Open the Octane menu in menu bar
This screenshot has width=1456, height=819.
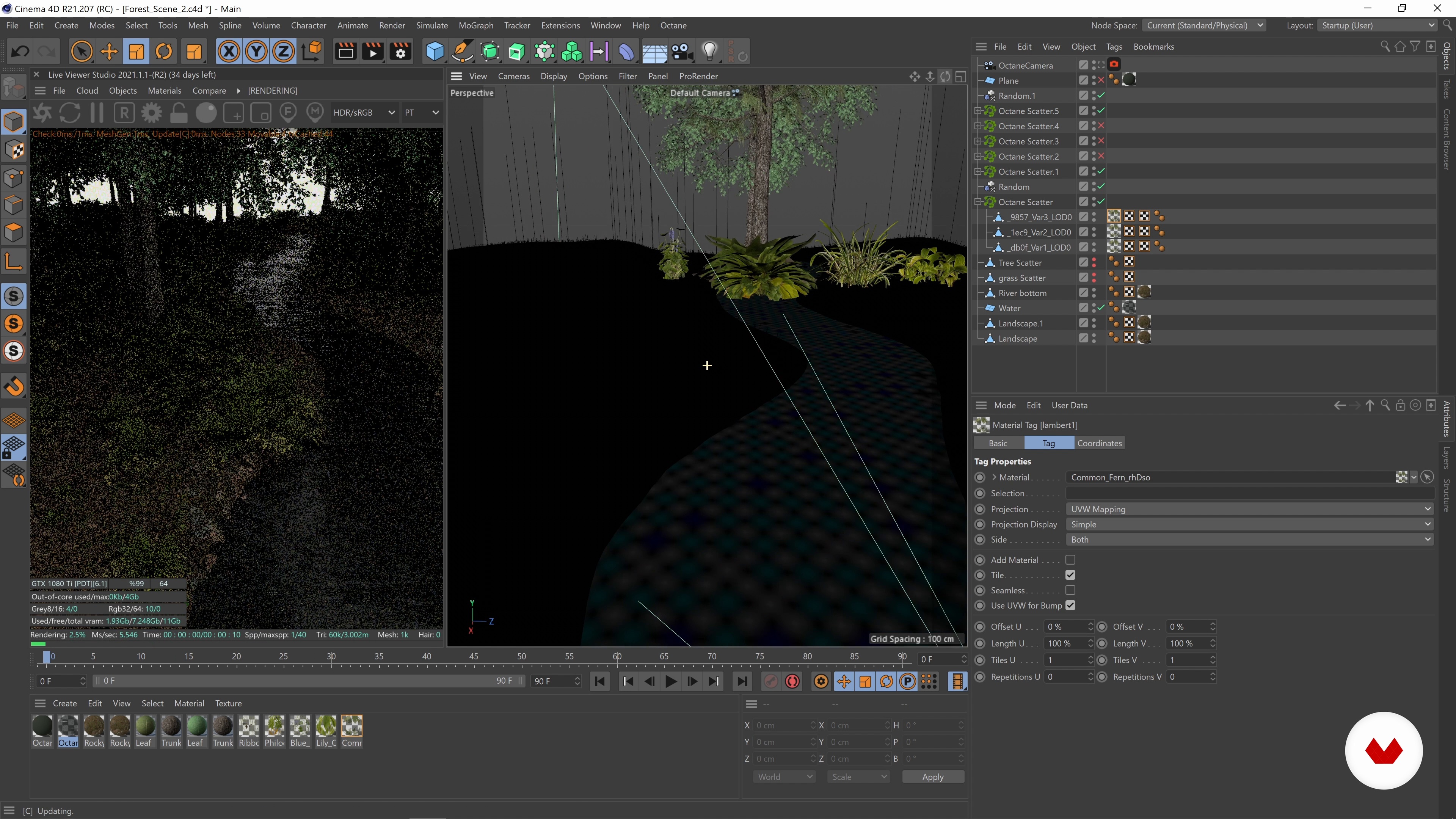[673, 25]
